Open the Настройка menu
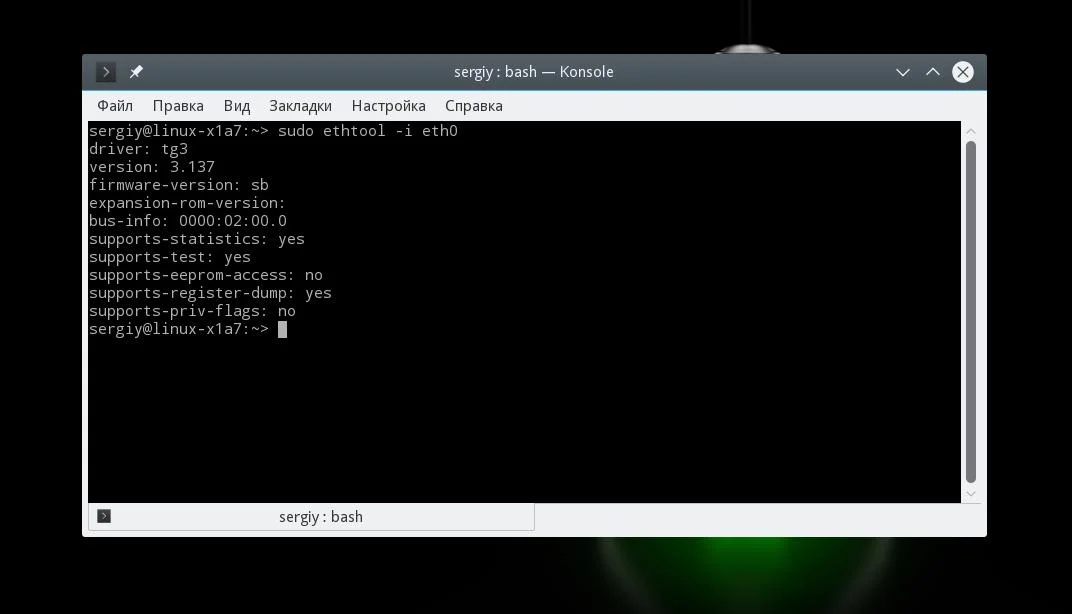 (x=388, y=106)
